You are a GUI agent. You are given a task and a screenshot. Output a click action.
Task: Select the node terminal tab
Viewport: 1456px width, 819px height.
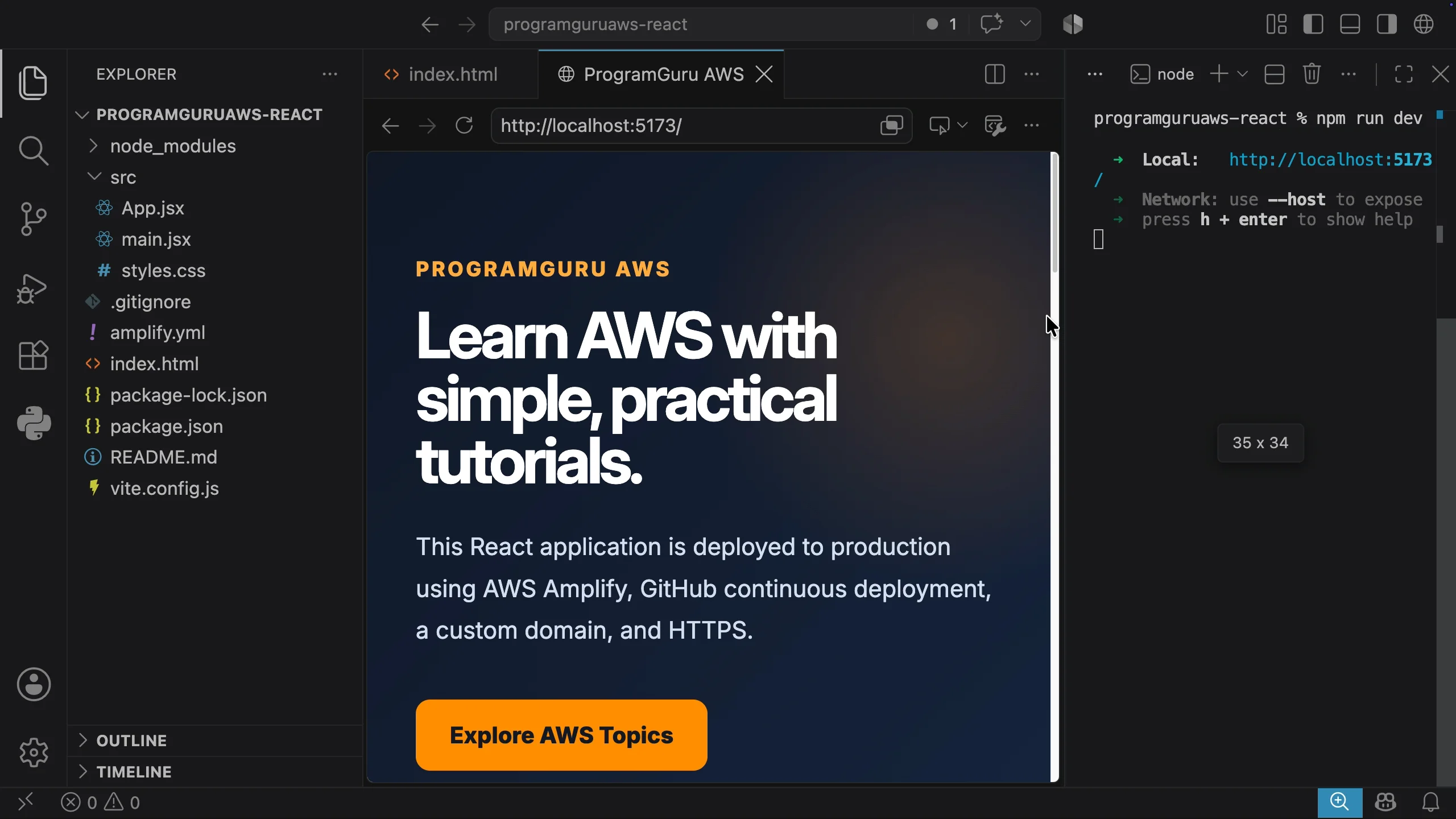pyautogui.click(x=1162, y=75)
